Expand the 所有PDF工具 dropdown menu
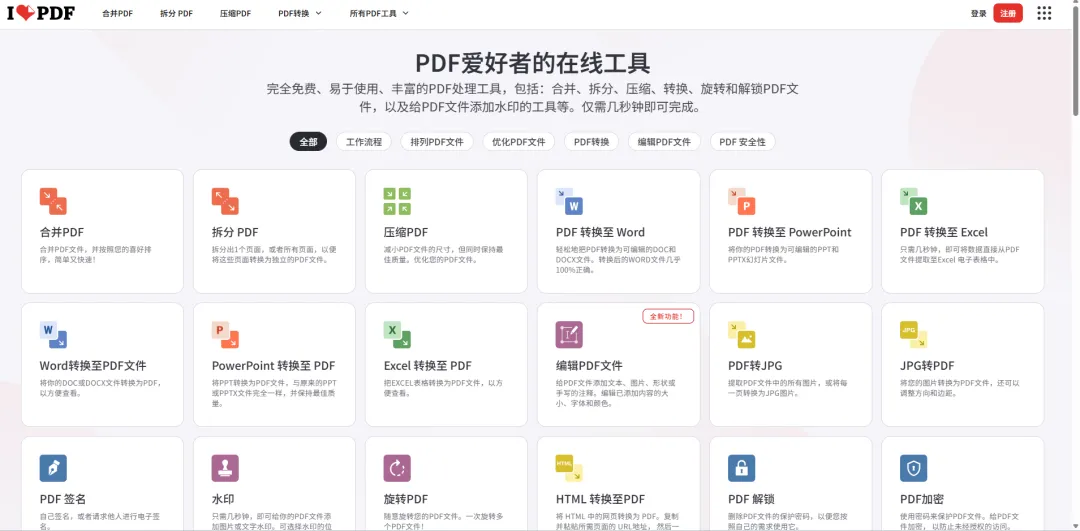Screen dimensions: 1080x531 click(x=379, y=13)
